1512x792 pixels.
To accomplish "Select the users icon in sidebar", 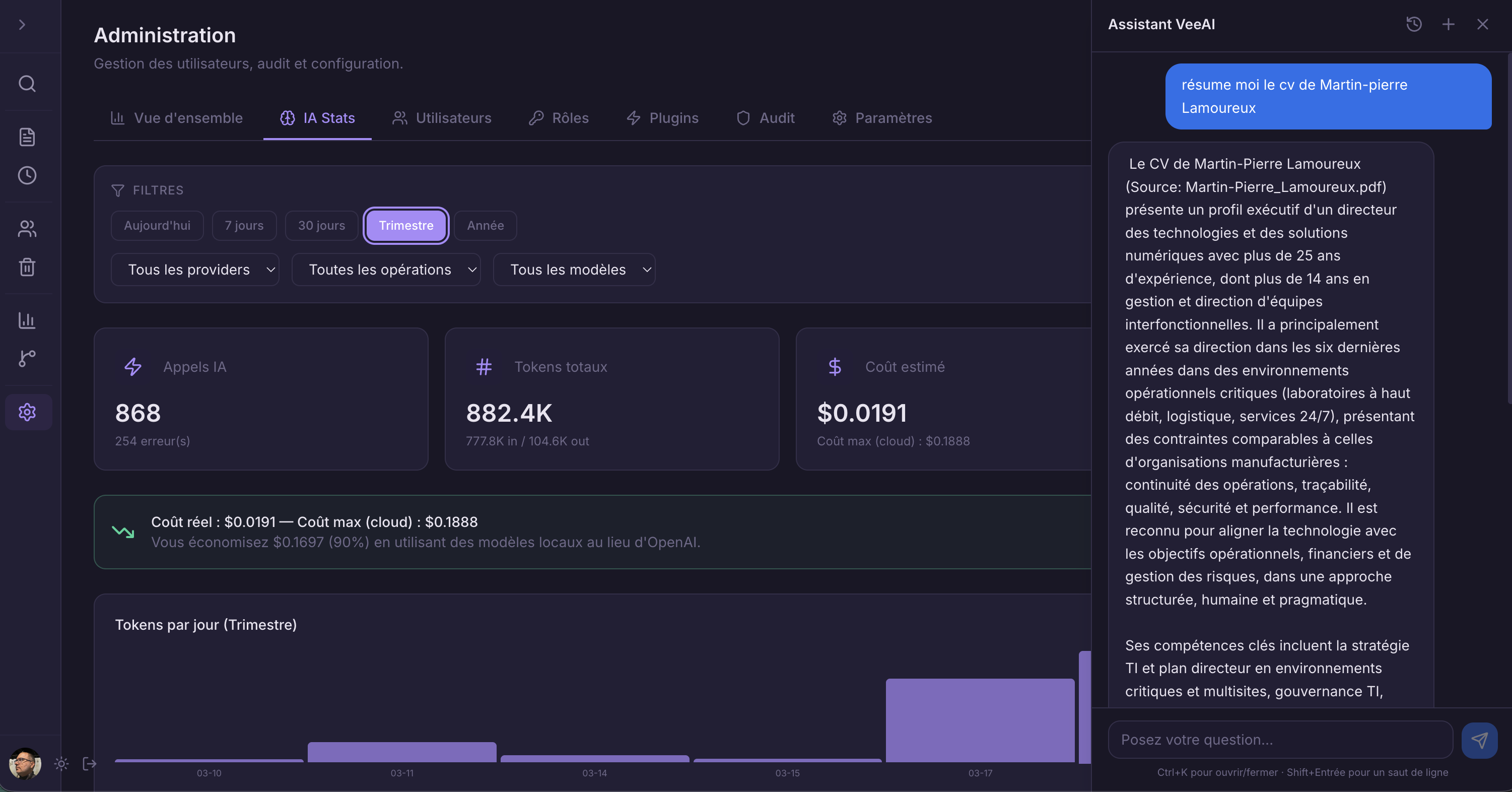I will 27,229.
